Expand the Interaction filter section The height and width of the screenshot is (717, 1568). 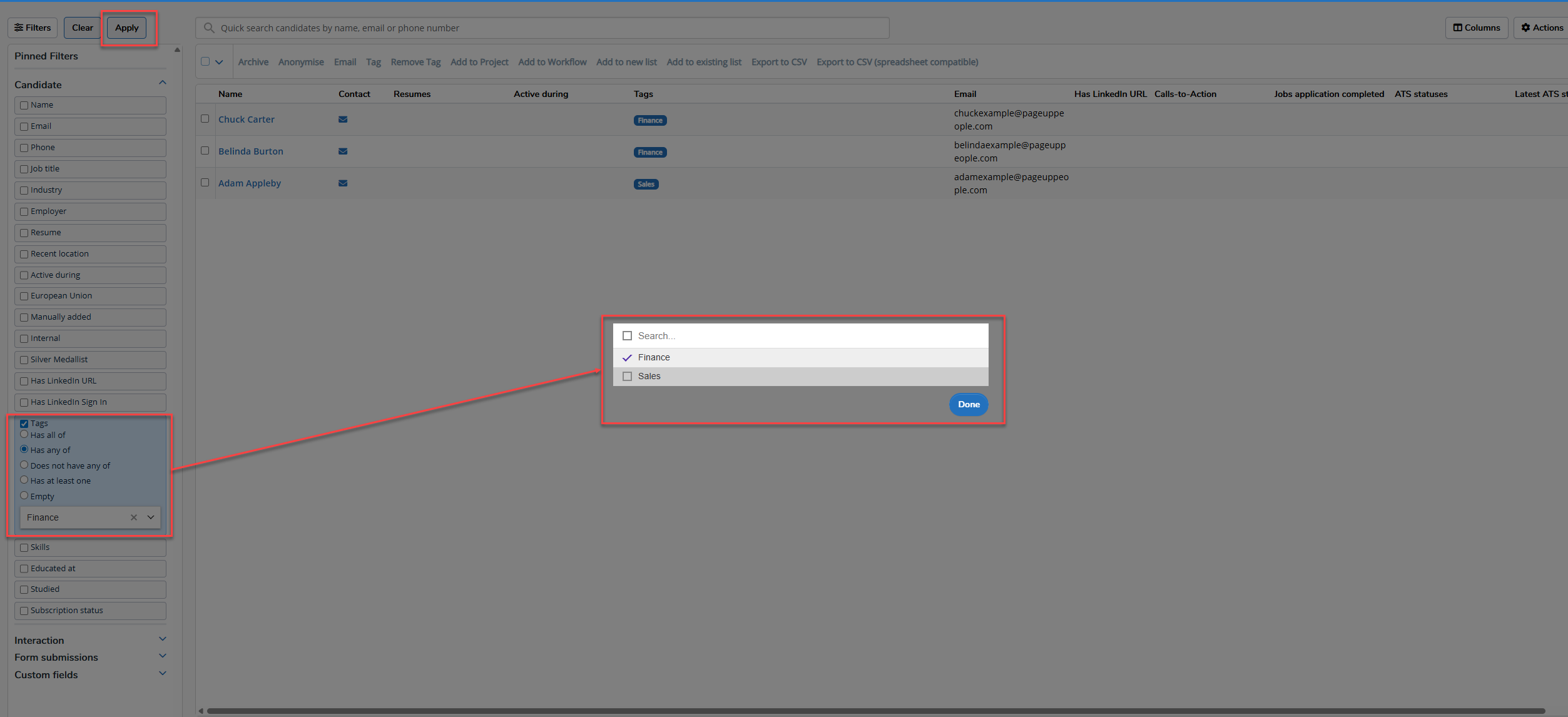point(163,639)
